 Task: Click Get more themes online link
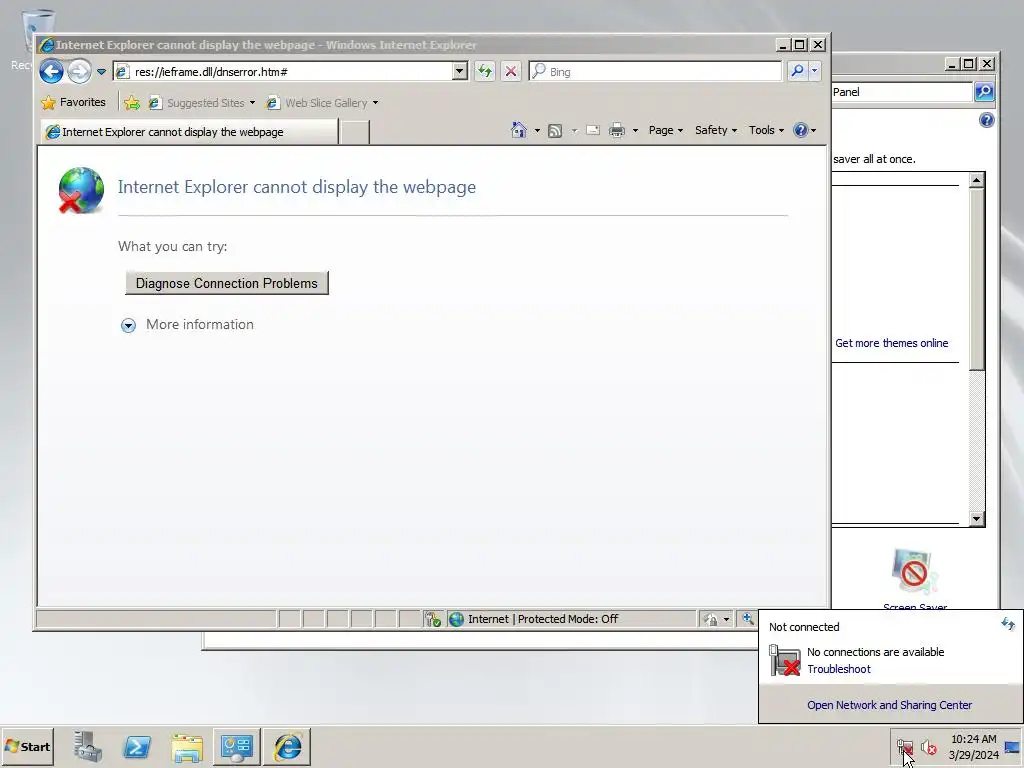pyautogui.click(x=891, y=343)
